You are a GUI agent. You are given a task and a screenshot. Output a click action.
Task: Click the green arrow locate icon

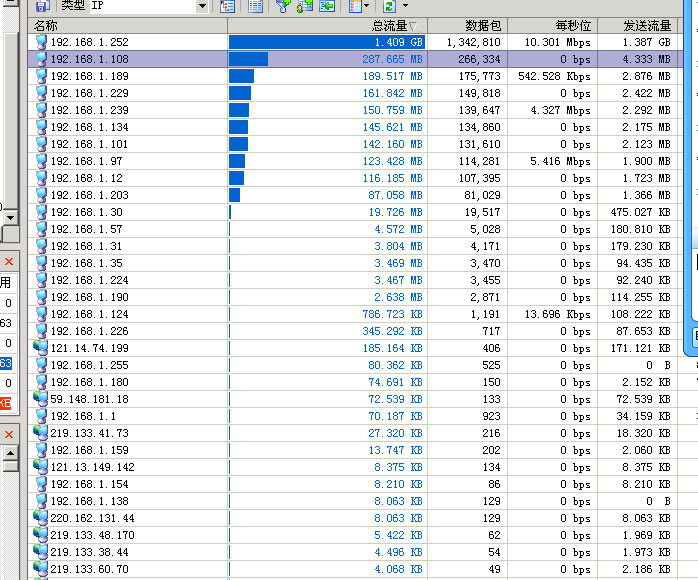(327, 6)
